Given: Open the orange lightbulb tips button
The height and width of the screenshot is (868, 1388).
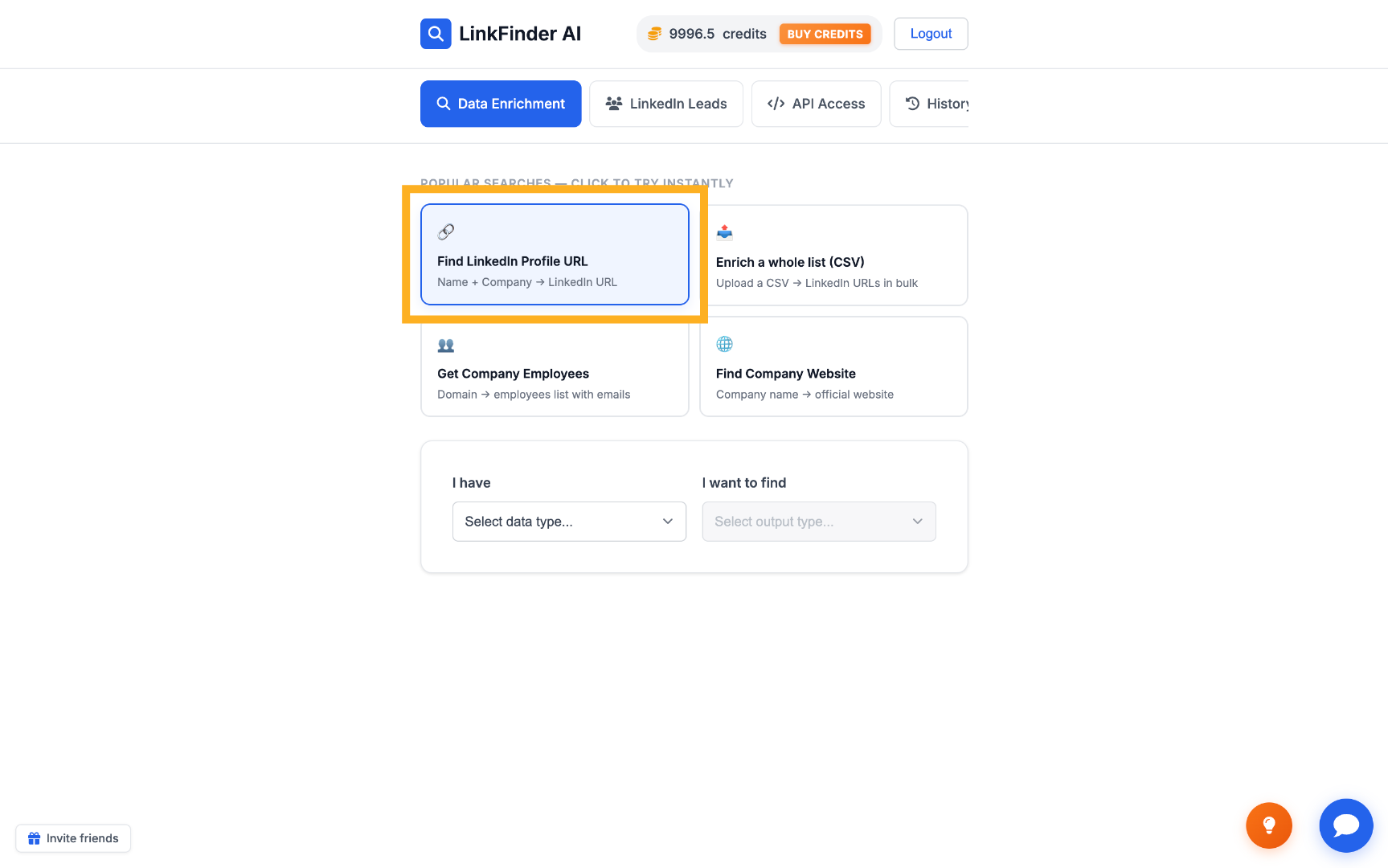Looking at the screenshot, I should coord(1269,825).
